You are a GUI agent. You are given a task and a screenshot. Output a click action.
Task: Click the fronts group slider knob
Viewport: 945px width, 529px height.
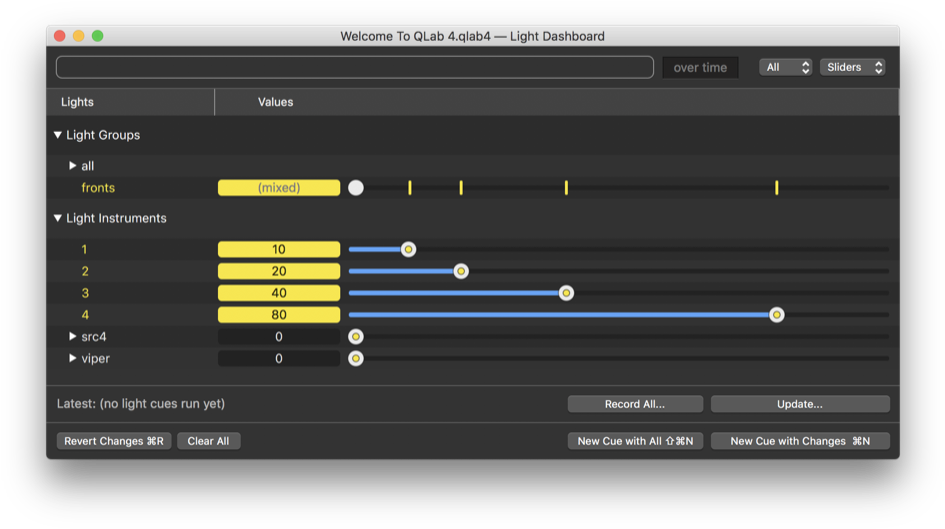click(x=356, y=188)
